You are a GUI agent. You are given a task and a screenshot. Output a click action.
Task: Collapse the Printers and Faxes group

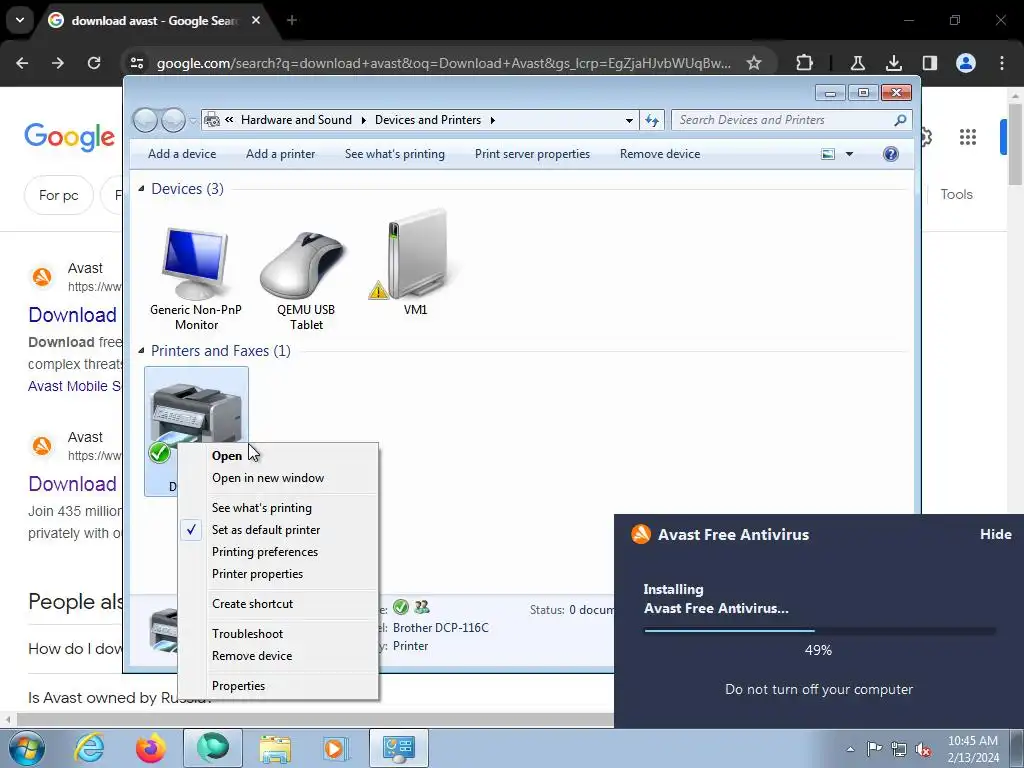(141, 351)
